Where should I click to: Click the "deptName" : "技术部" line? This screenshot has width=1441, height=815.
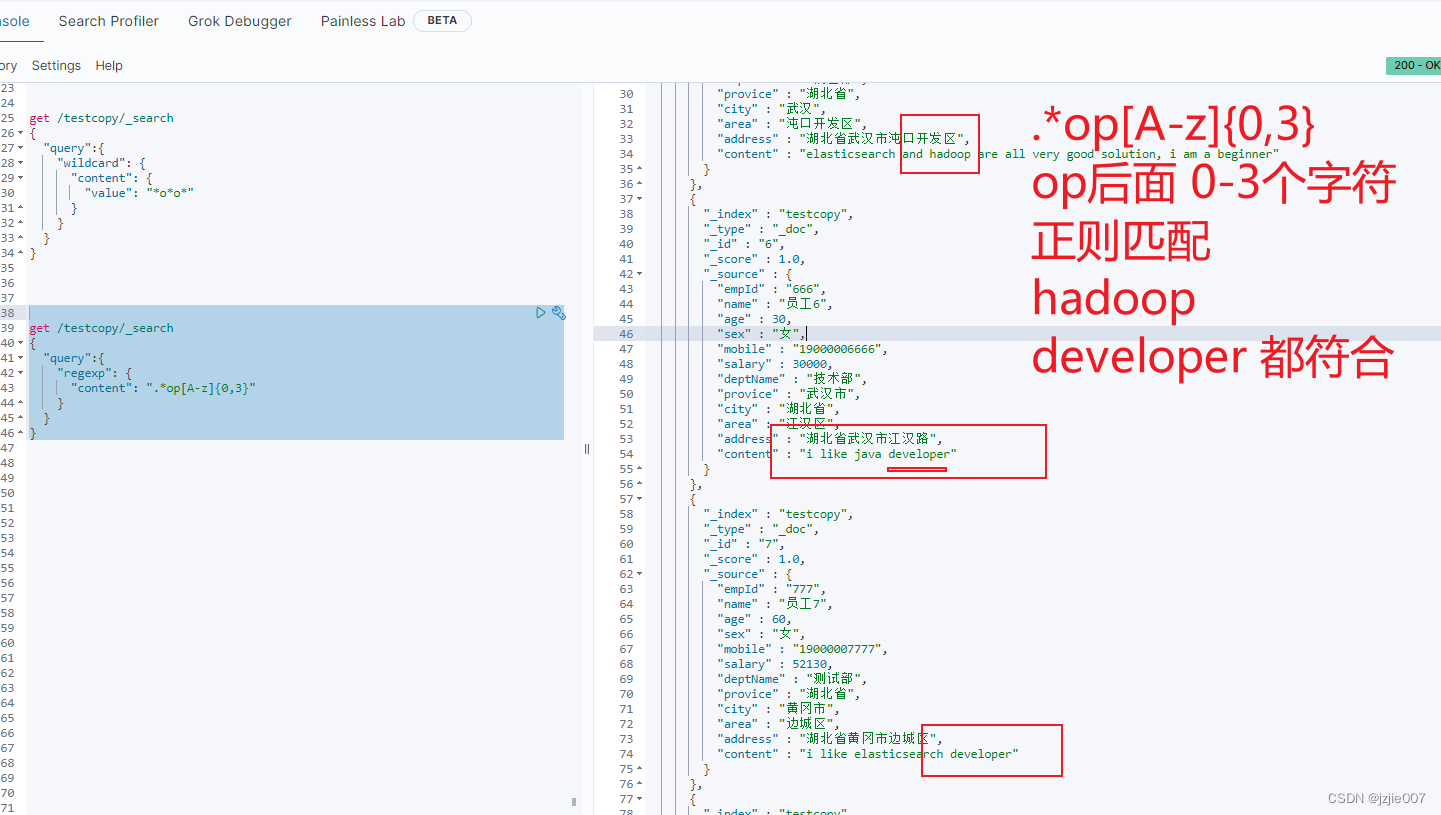793,379
